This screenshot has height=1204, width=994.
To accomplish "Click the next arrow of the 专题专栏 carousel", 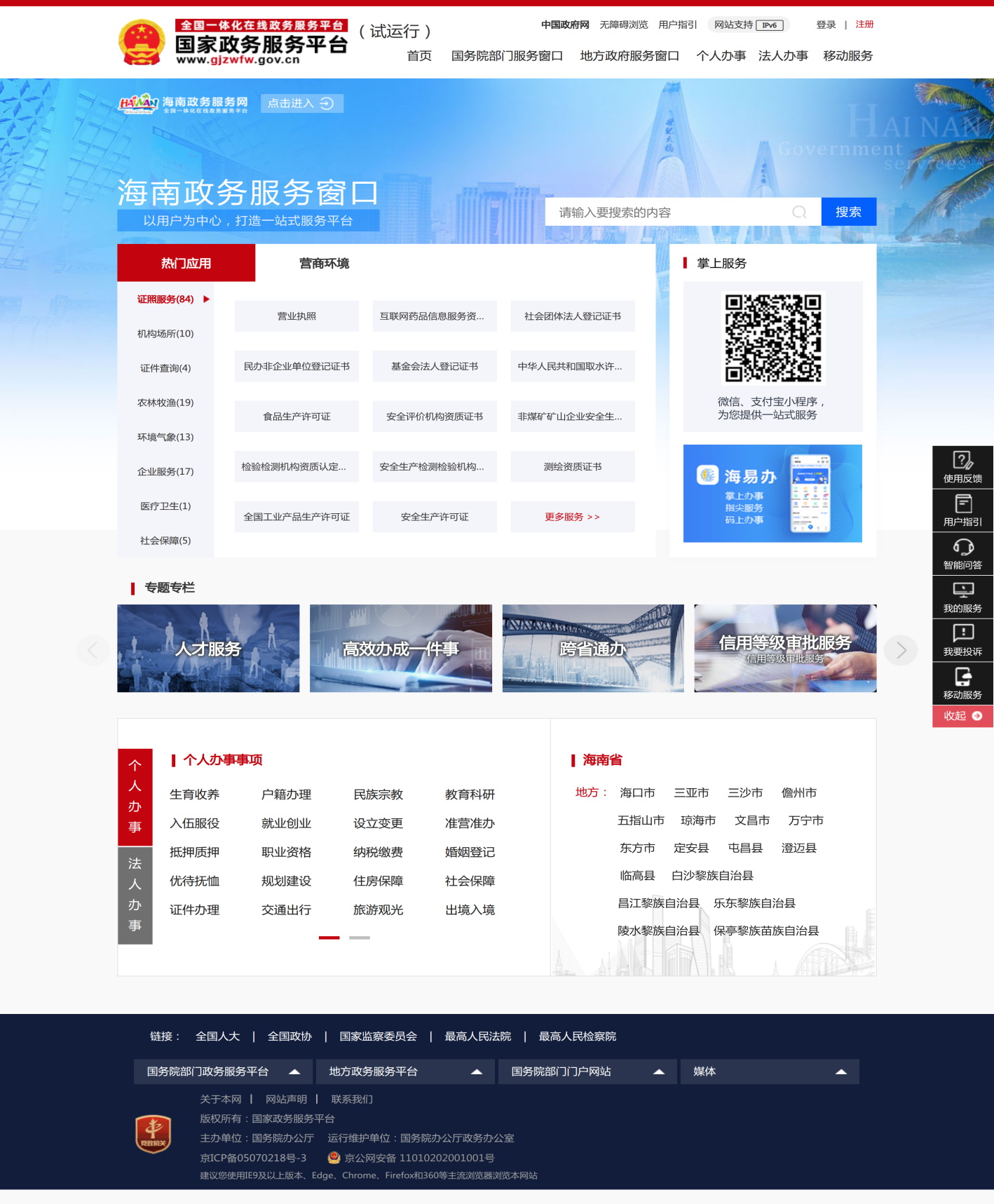I will coord(901,650).
